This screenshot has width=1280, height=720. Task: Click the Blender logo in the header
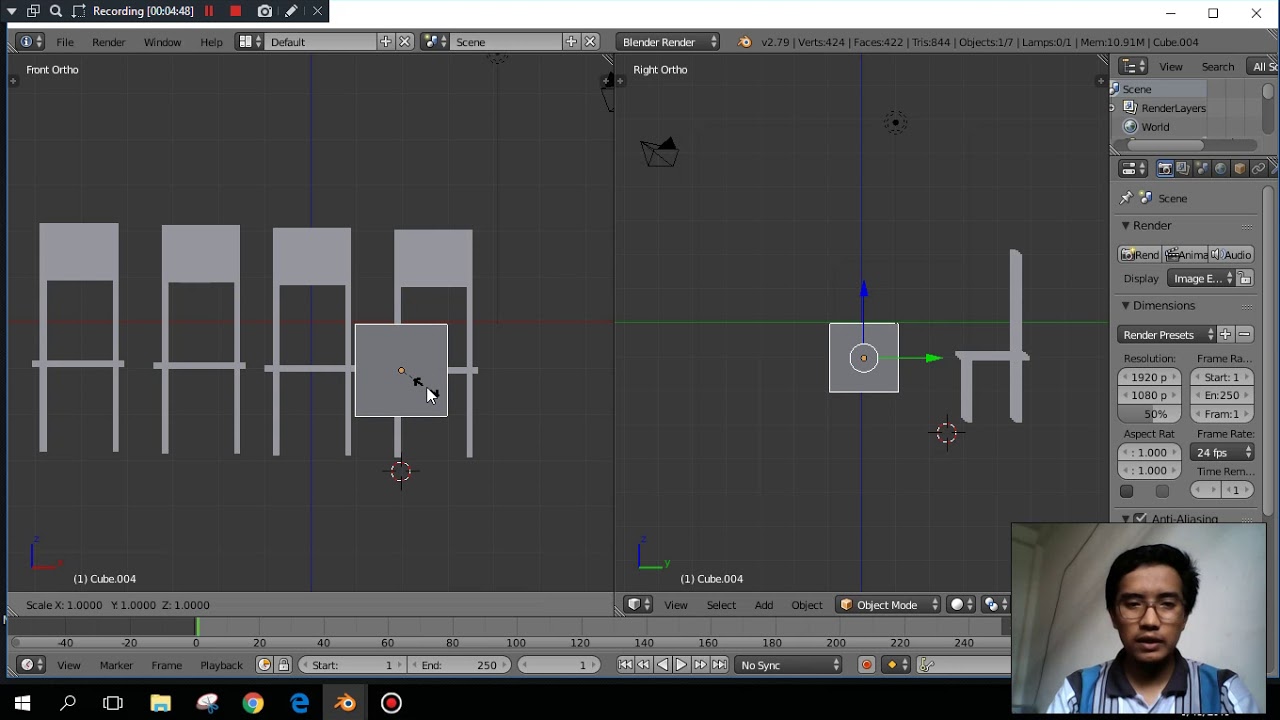click(744, 42)
